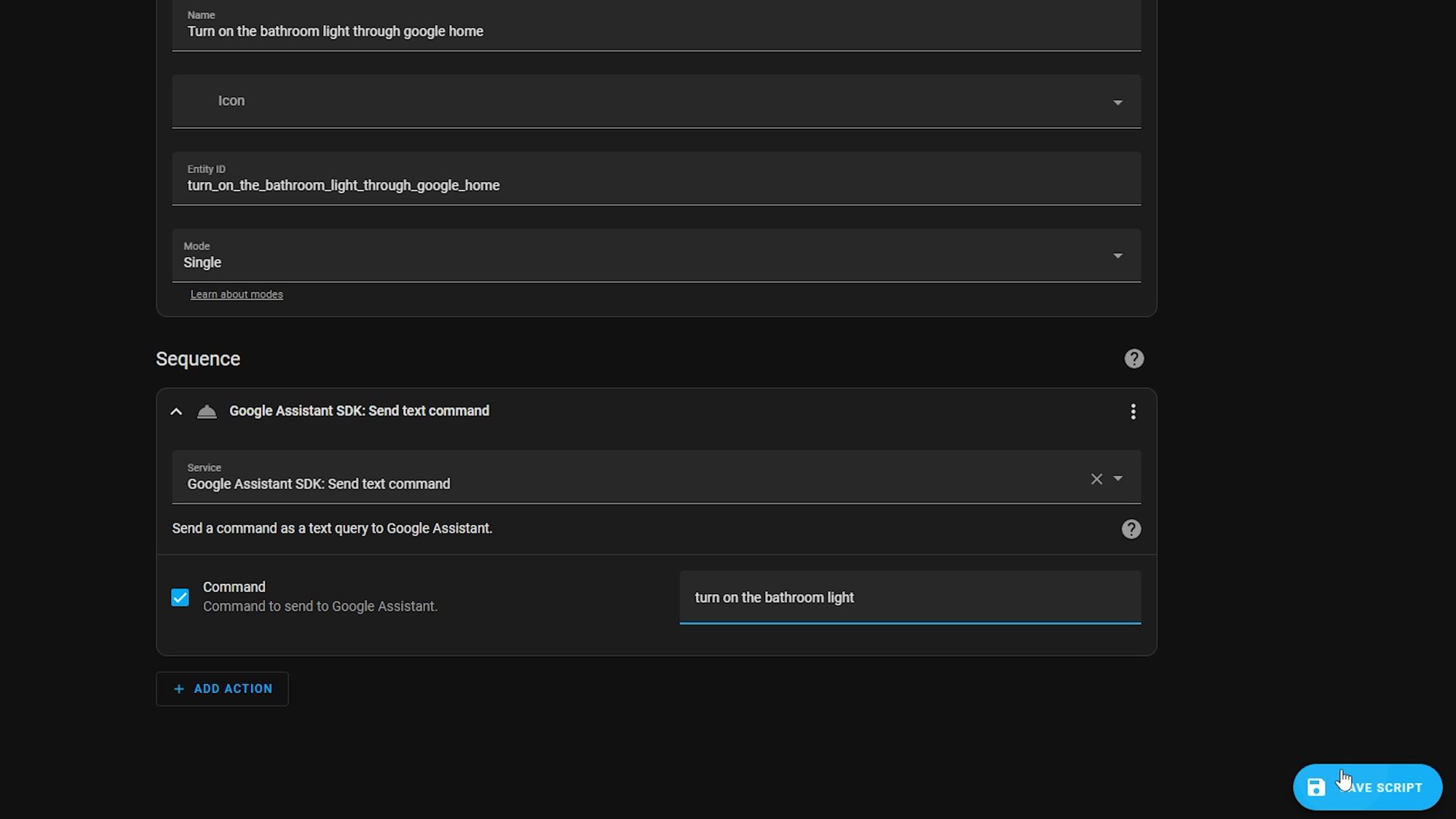The image size is (1456, 819).
Task: Enable the Command field checkbox
Action: [180, 597]
